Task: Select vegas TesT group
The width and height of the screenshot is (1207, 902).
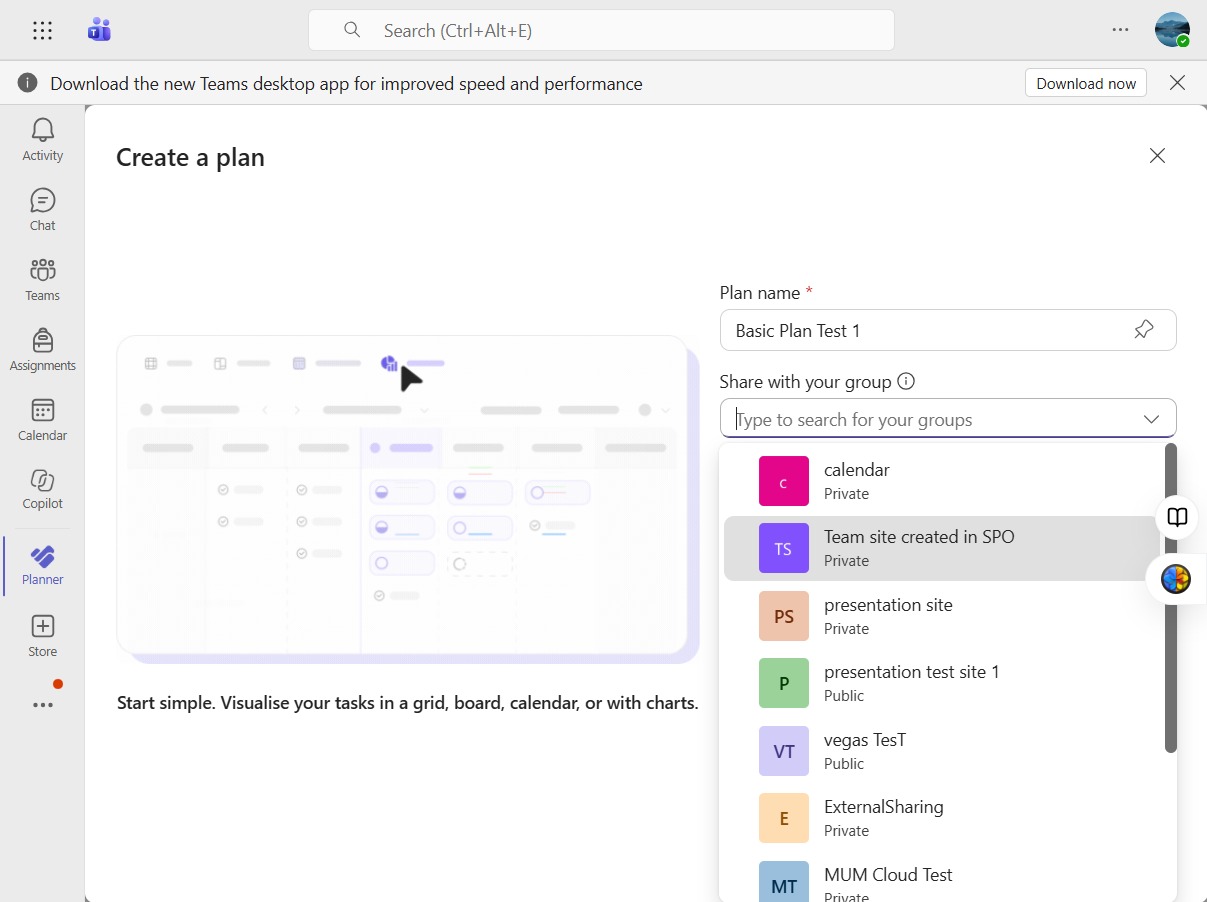Action: click(941, 751)
